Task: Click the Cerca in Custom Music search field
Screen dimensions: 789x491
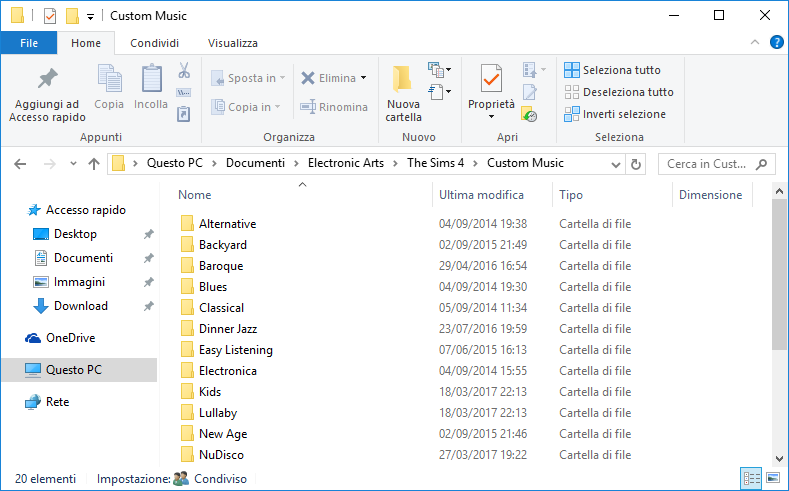Action: click(x=717, y=164)
